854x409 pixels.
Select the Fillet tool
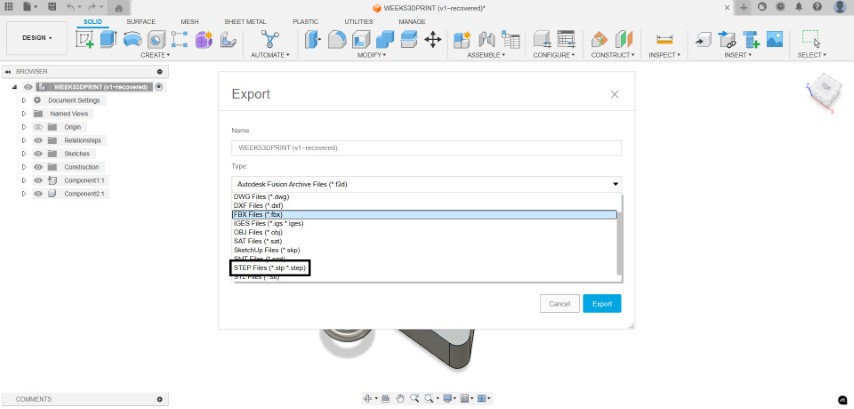coord(337,39)
